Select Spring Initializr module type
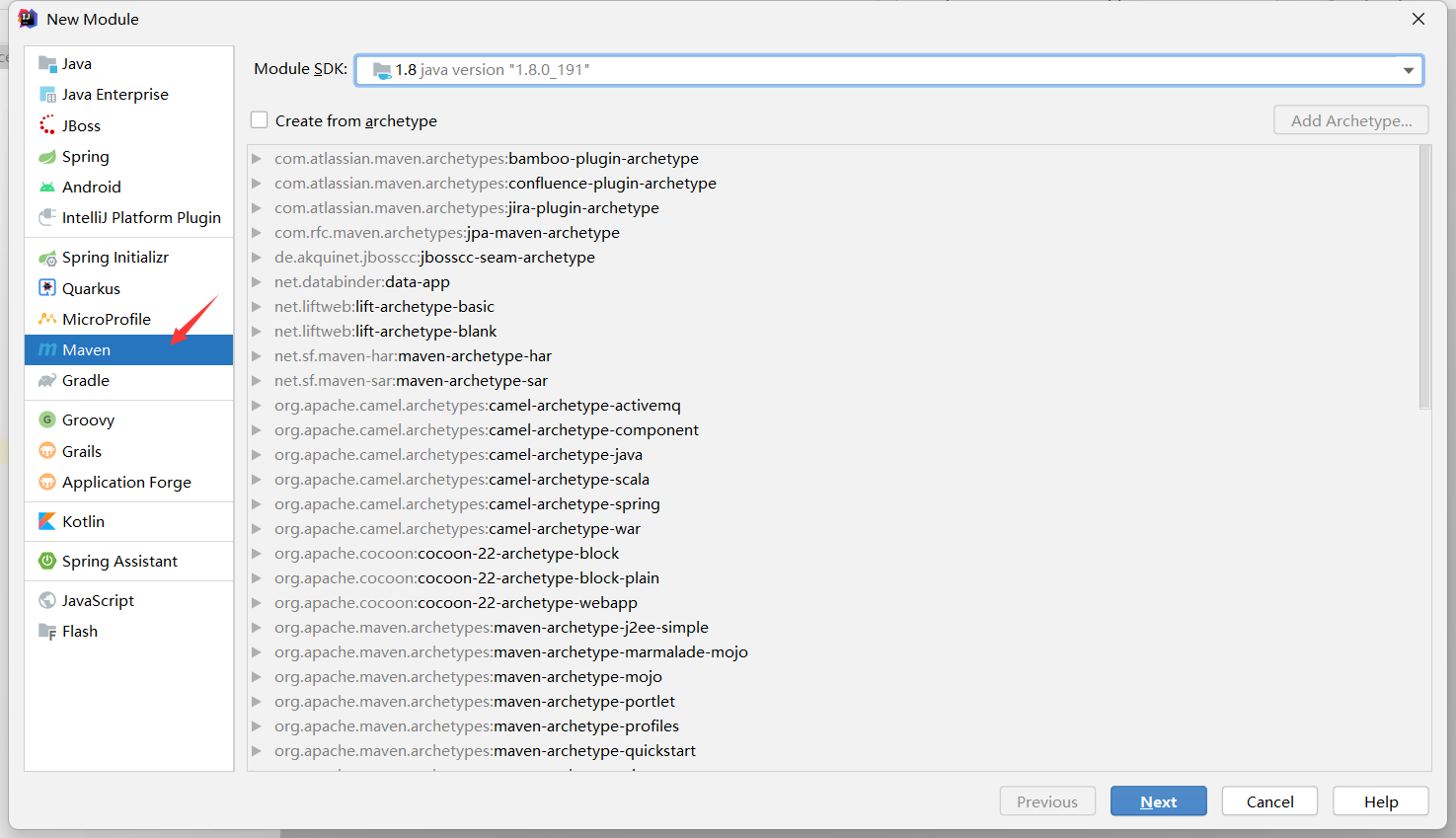The height and width of the screenshot is (838, 1456). tap(129, 258)
